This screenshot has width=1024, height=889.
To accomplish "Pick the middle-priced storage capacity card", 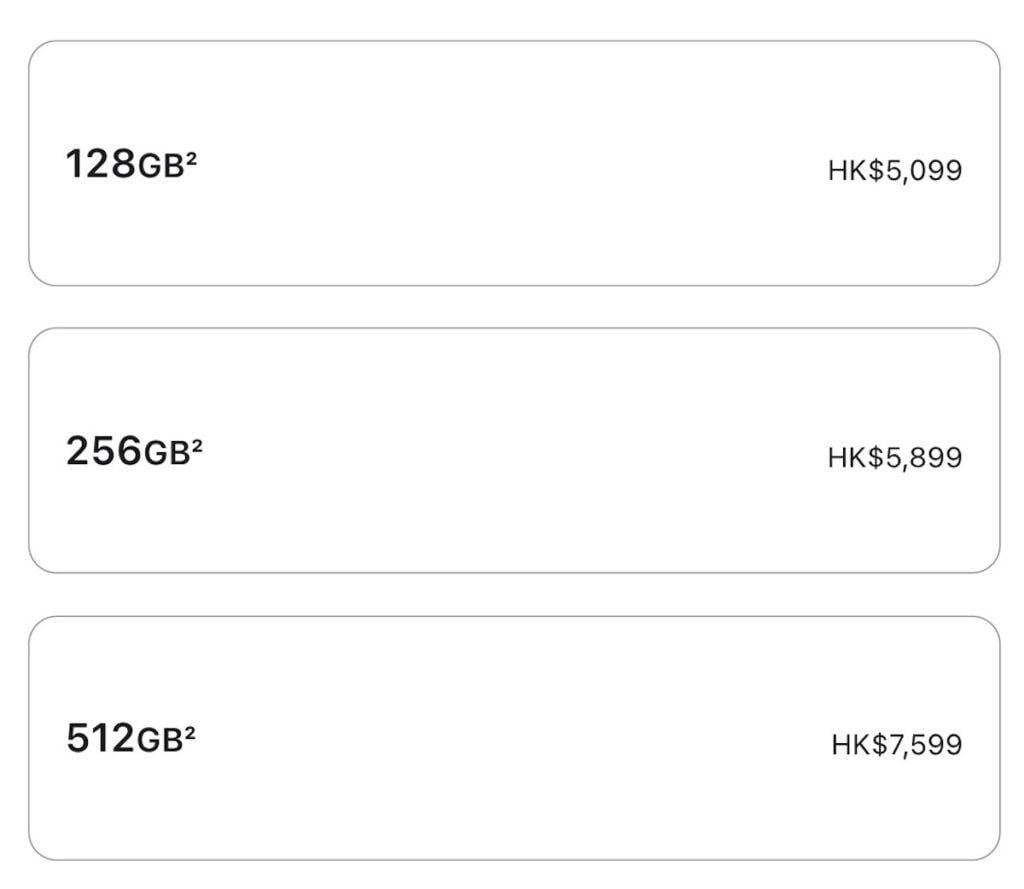I will click(513, 451).
